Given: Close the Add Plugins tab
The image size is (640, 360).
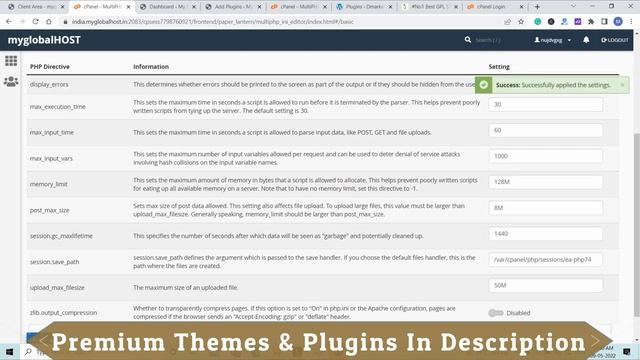Looking at the screenshot, I should (x=259, y=7).
